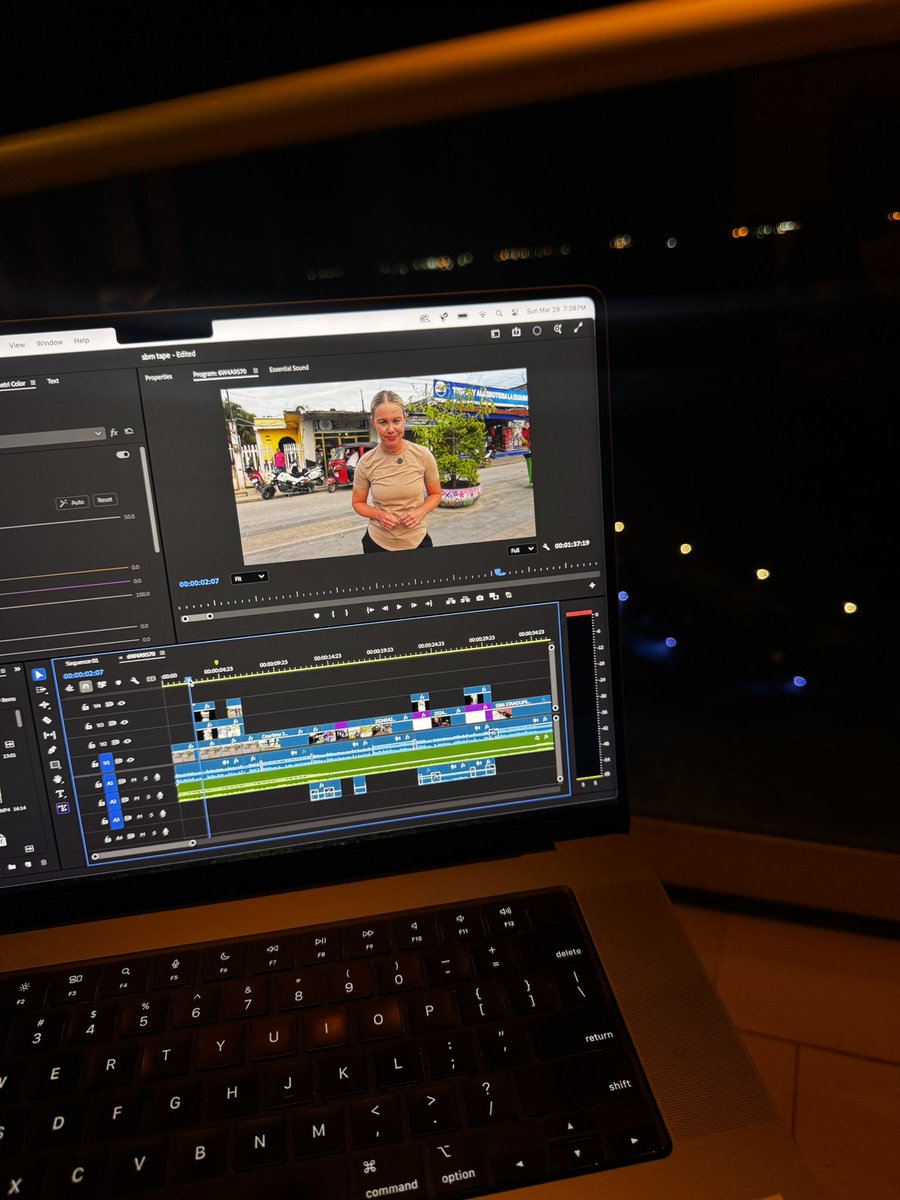Viewport: 900px width, 1200px height.
Task: Open the Lumetri Color clip dropdown
Action: click(x=50, y=436)
